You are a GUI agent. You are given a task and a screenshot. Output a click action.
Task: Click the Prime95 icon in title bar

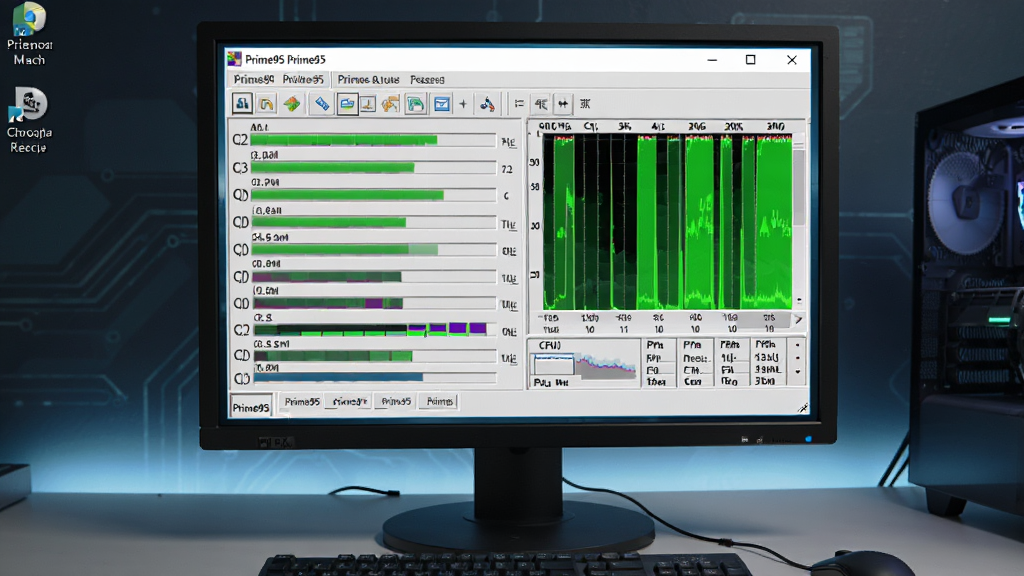click(x=234, y=59)
